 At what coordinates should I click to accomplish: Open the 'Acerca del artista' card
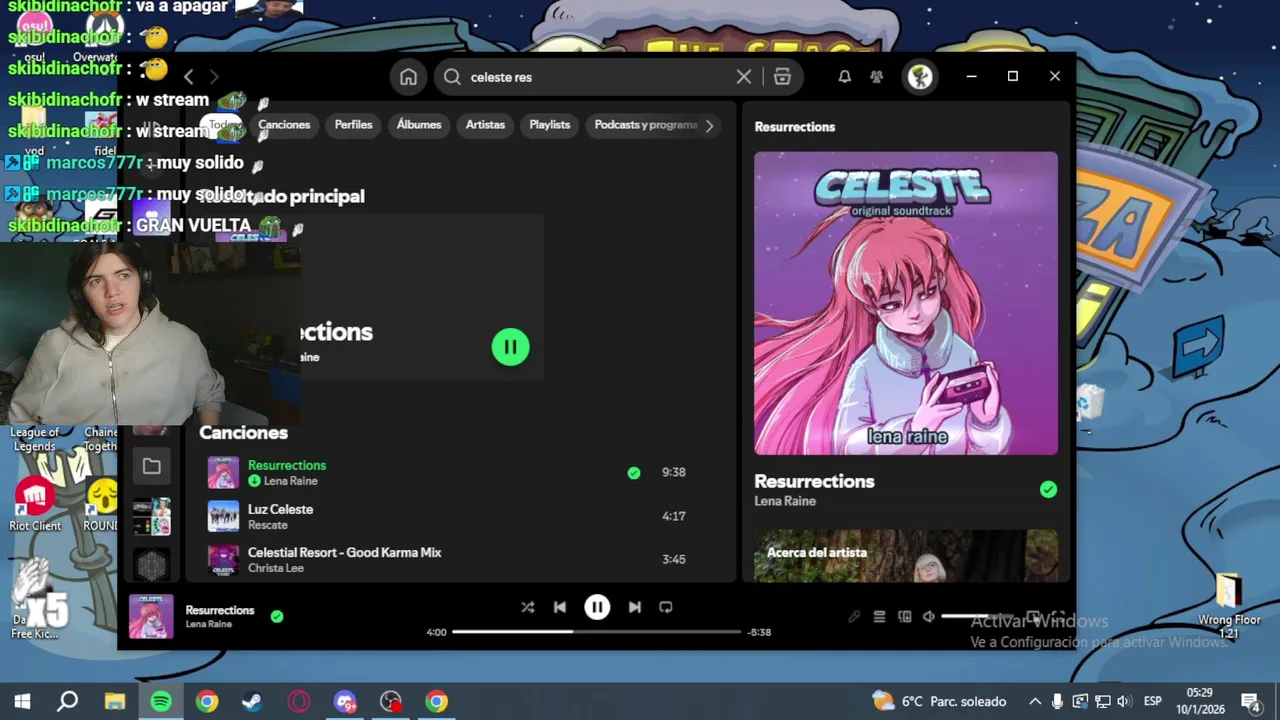coord(906,556)
